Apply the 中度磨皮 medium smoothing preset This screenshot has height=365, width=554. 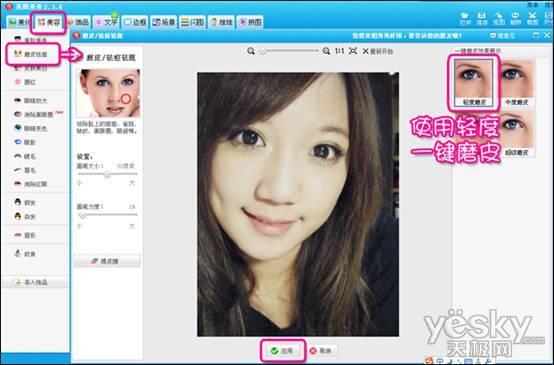point(517,82)
